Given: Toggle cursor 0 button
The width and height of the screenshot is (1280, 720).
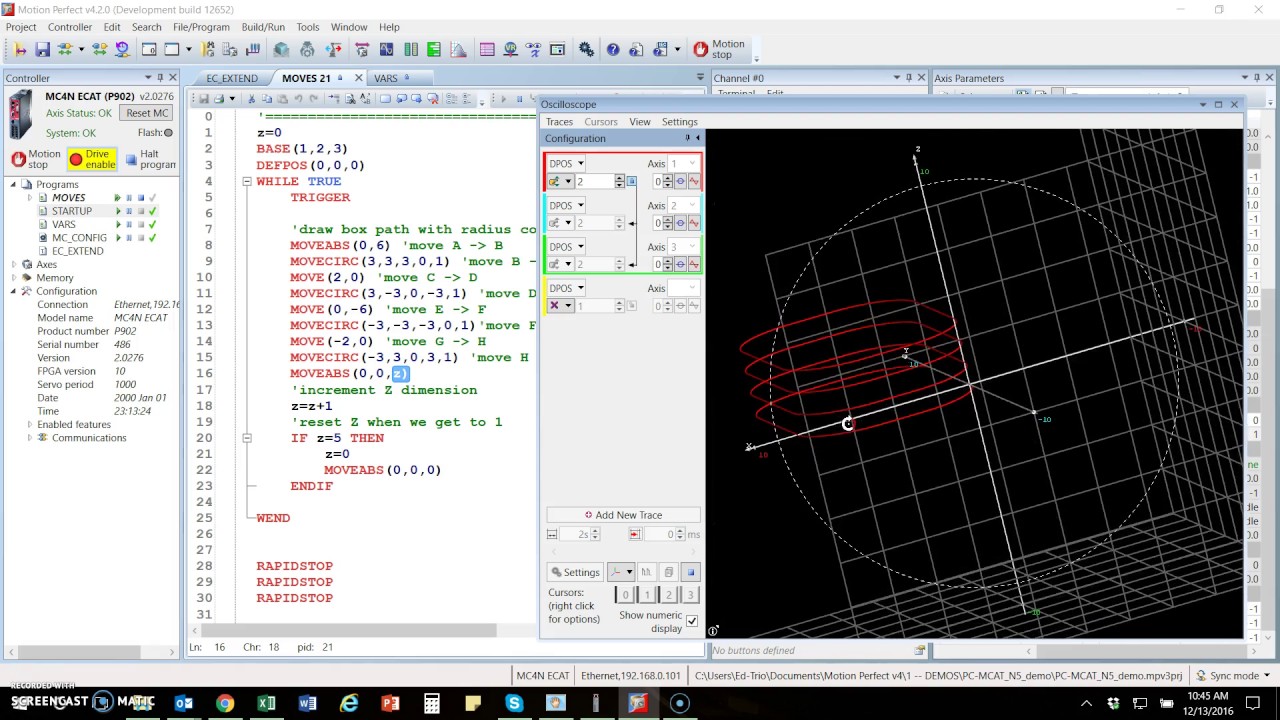Looking at the screenshot, I should click(x=626, y=594).
